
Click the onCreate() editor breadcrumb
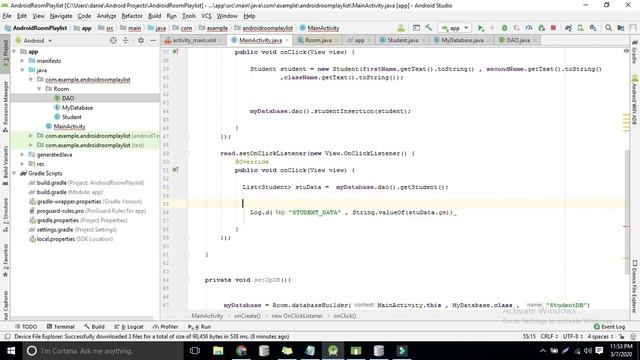(x=247, y=316)
